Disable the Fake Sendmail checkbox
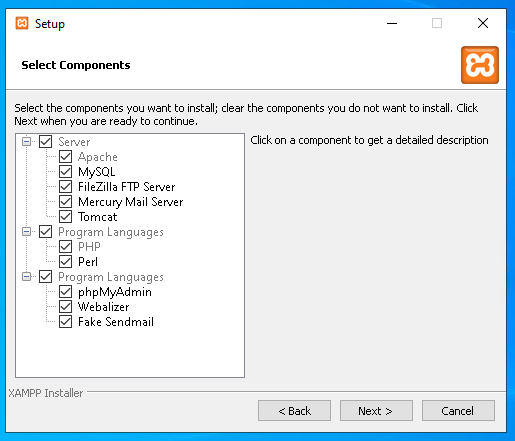 tap(65, 322)
